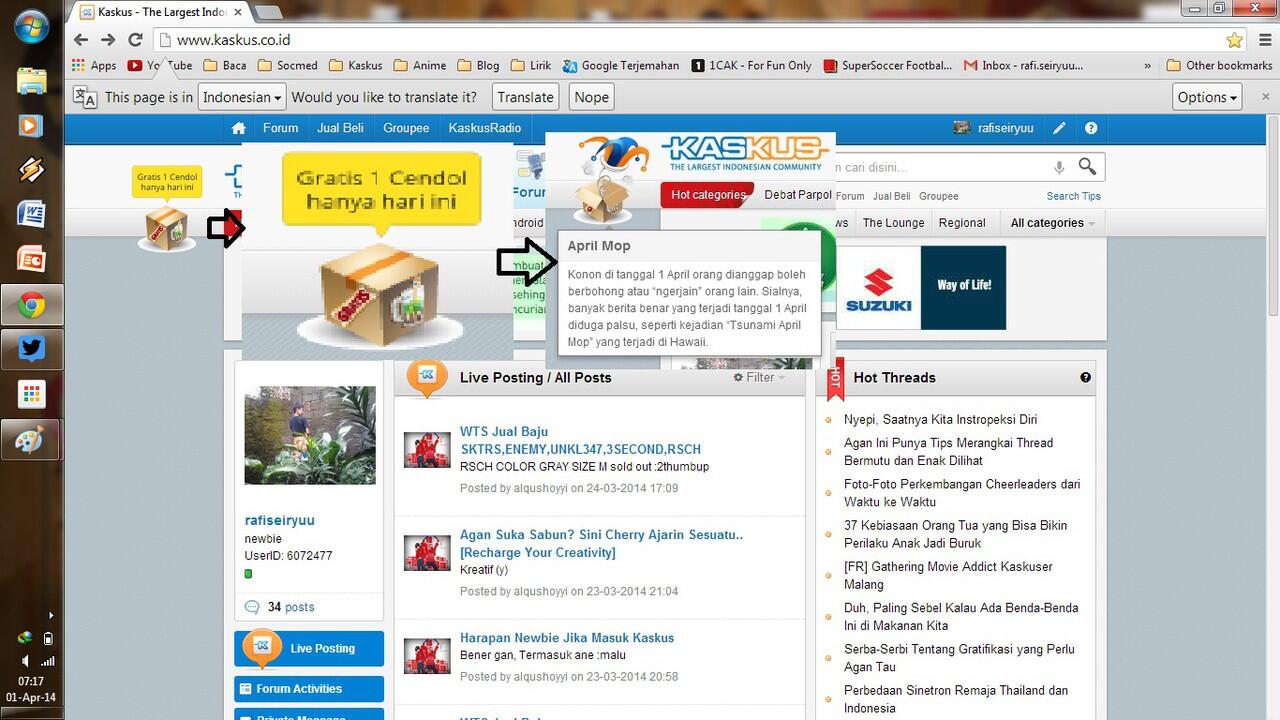
Task: Open translate bar Options dropdown
Action: [1208, 97]
